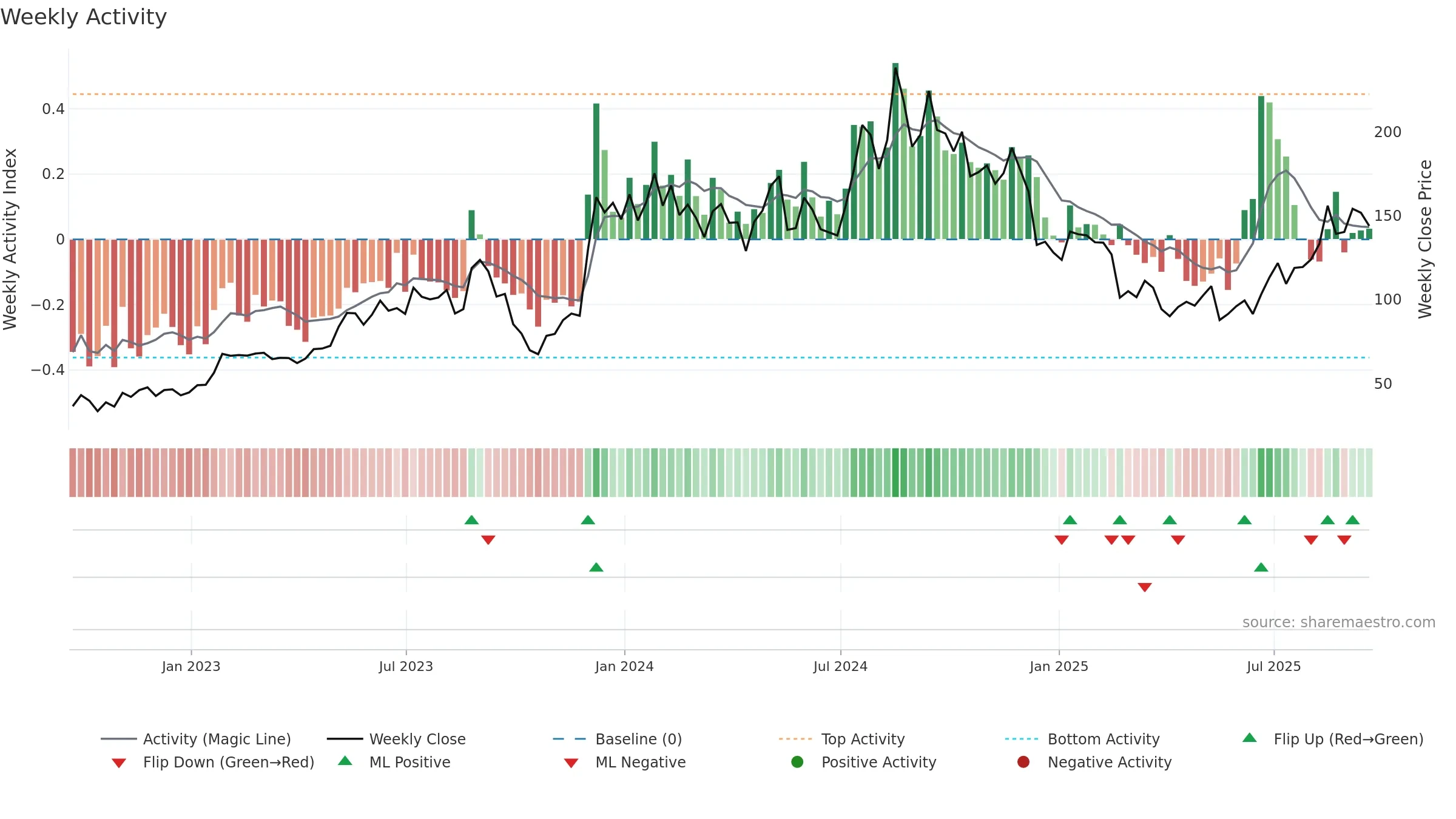
Task: Click the ML Negative marker after Jan 2025
Action: [x=1145, y=587]
